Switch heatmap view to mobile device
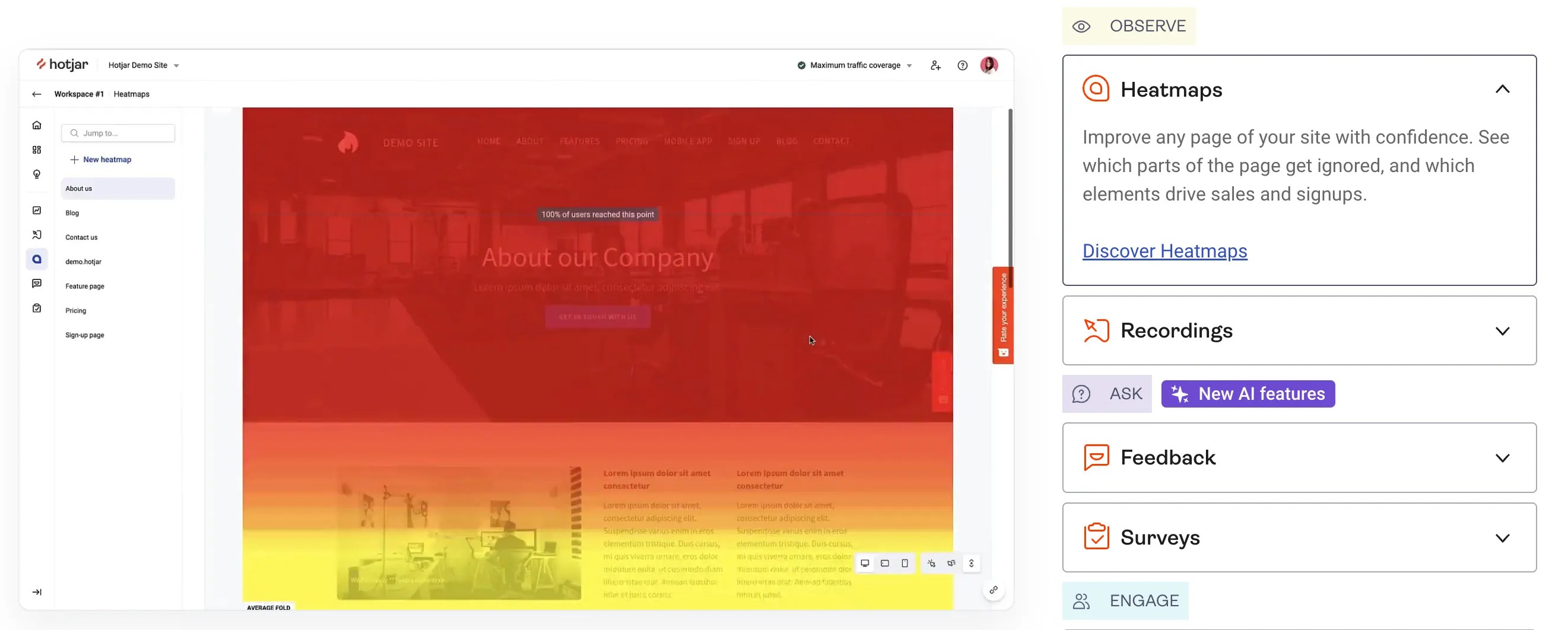 tap(904, 563)
